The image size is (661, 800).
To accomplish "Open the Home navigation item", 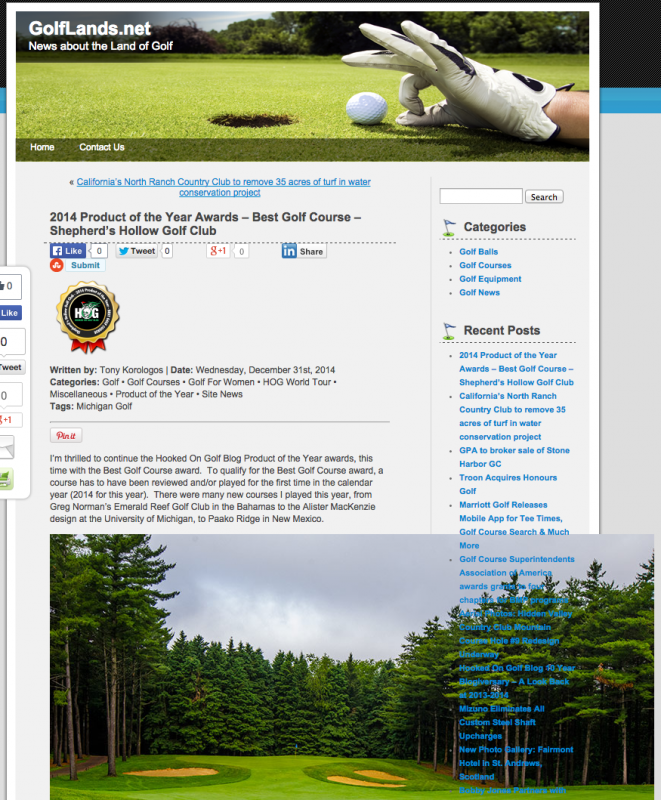I will coord(42,147).
